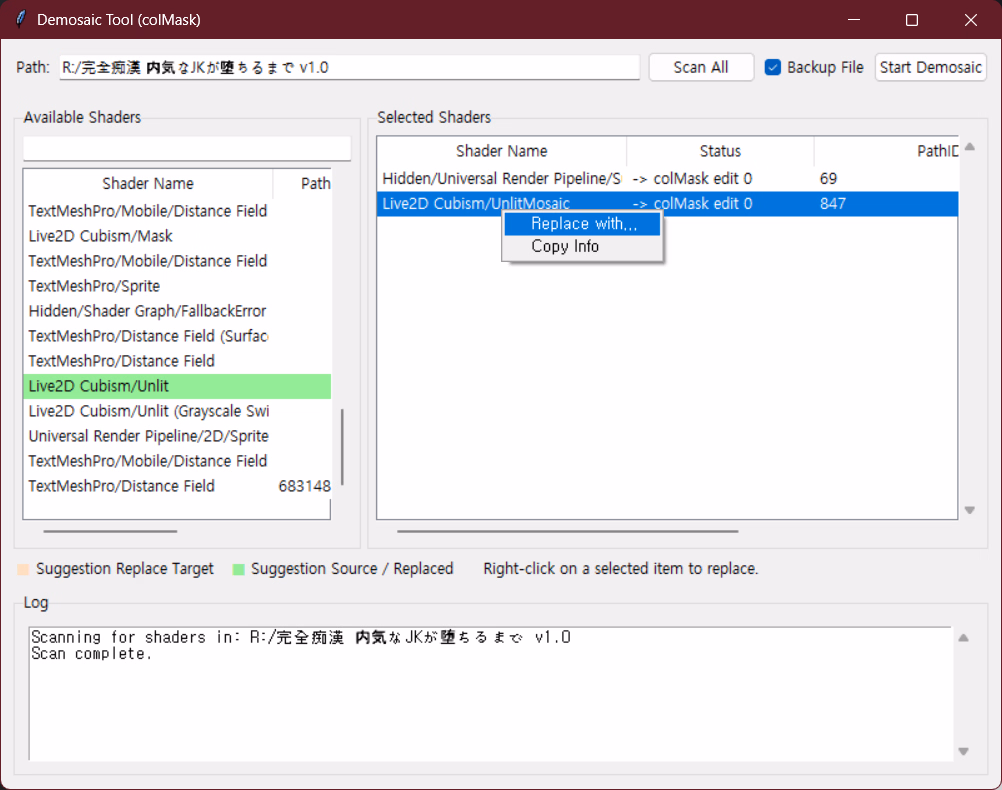Select Hidden/Universal Render Pipeline row

tap(500, 179)
